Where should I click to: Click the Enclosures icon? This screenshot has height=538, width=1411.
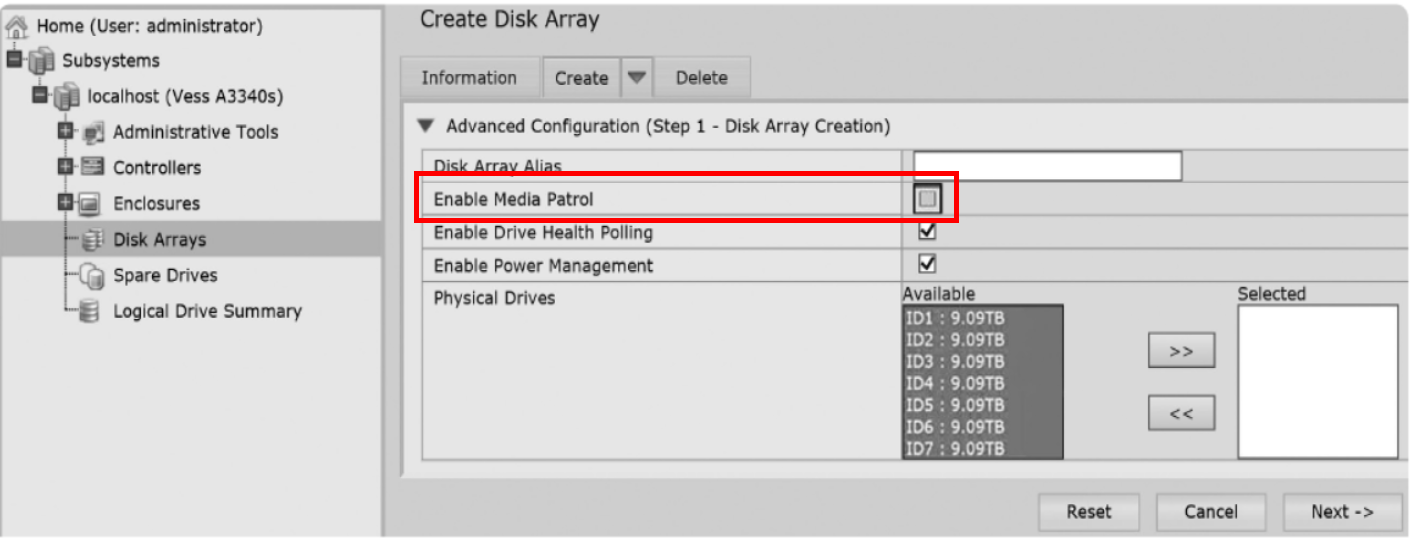[92, 204]
